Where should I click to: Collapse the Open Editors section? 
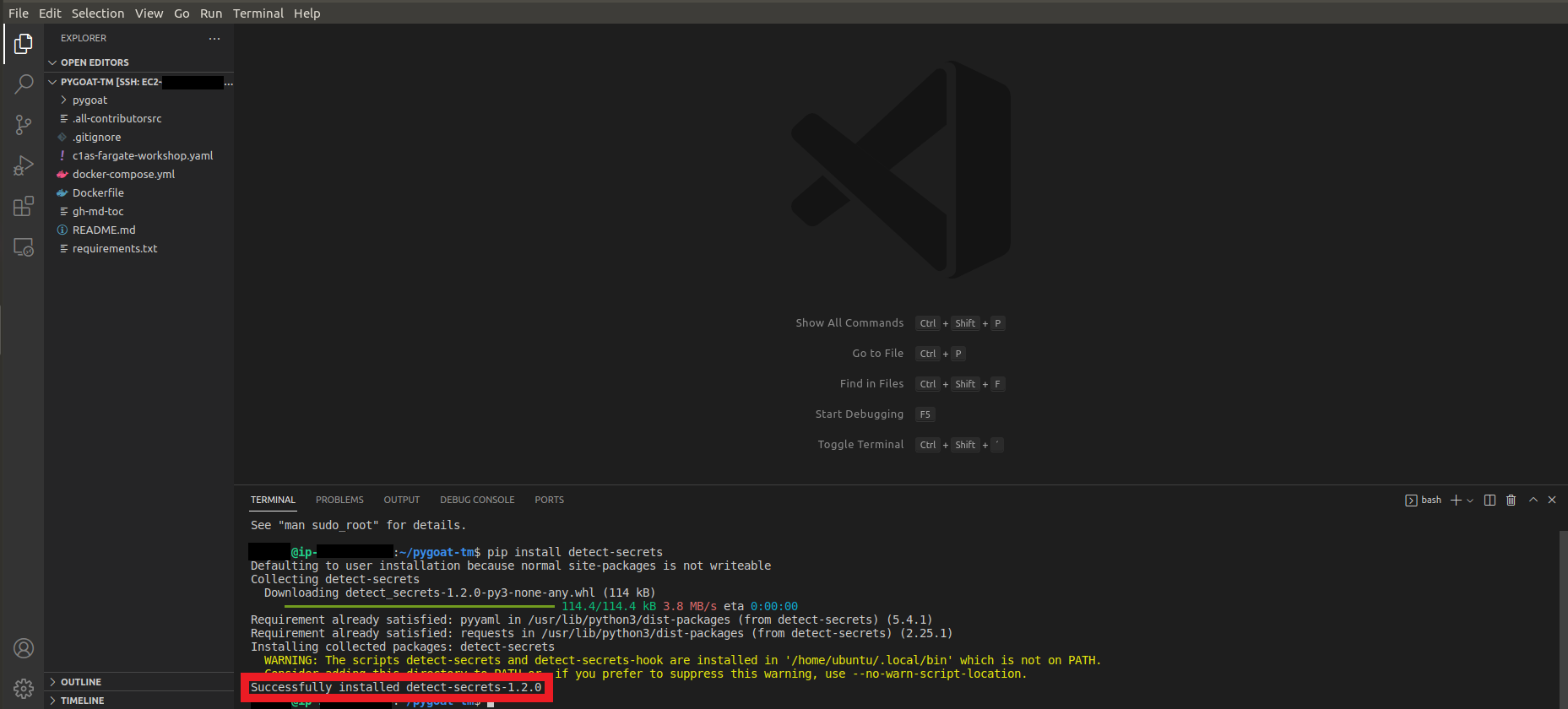click(138, 62)
